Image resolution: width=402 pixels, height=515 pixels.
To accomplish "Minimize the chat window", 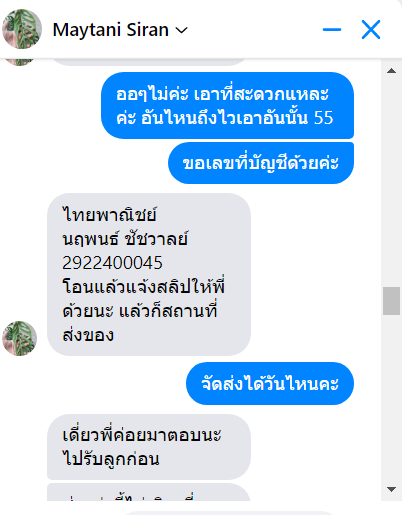I will [x=332, y=30].
